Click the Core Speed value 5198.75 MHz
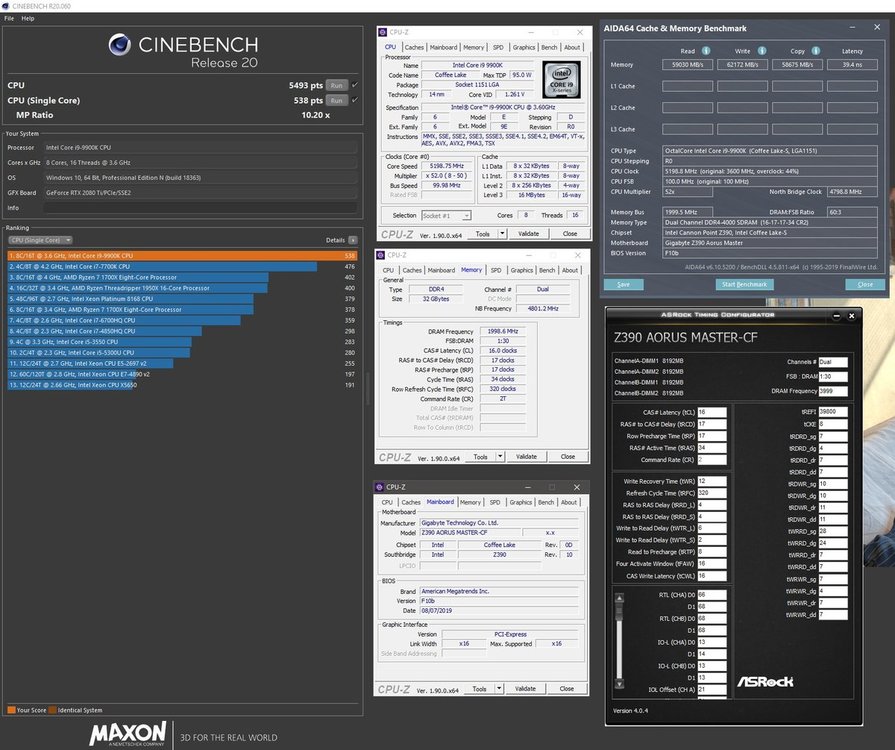Viewport: 895px width, 750px height. pos(447,166)
